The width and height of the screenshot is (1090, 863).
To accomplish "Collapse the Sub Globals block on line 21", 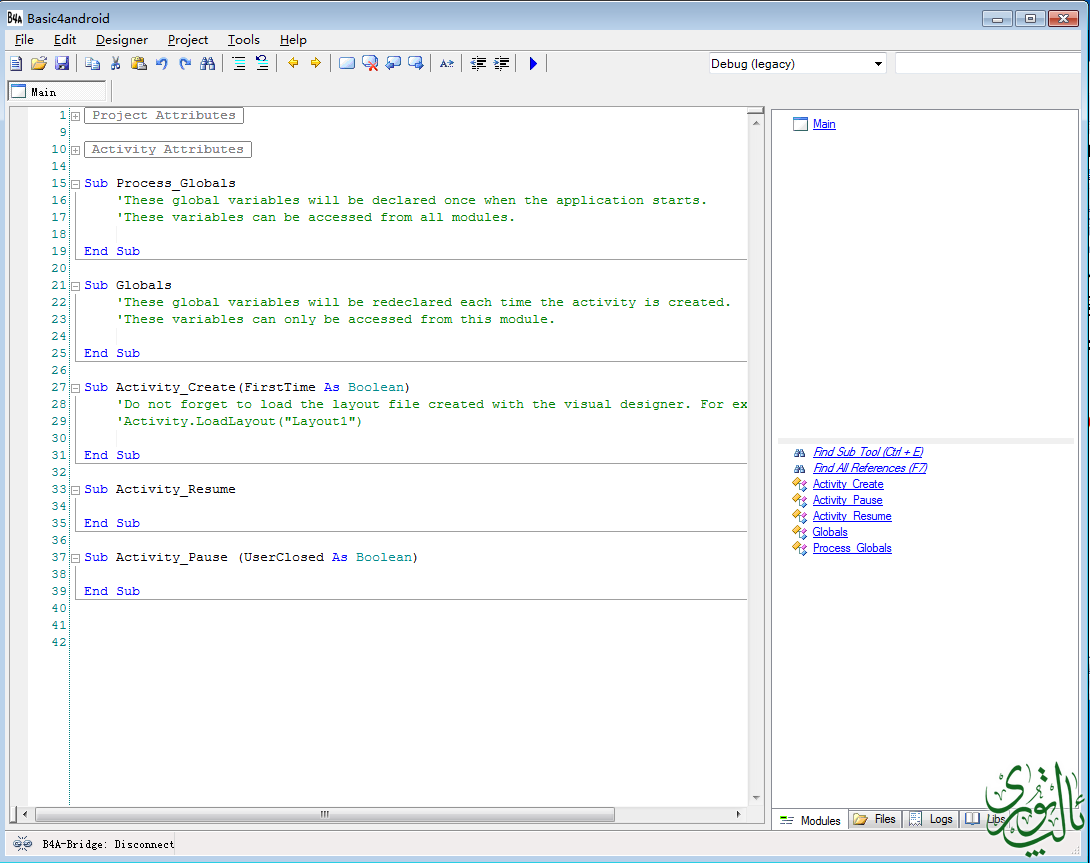I will coord(76,286).
